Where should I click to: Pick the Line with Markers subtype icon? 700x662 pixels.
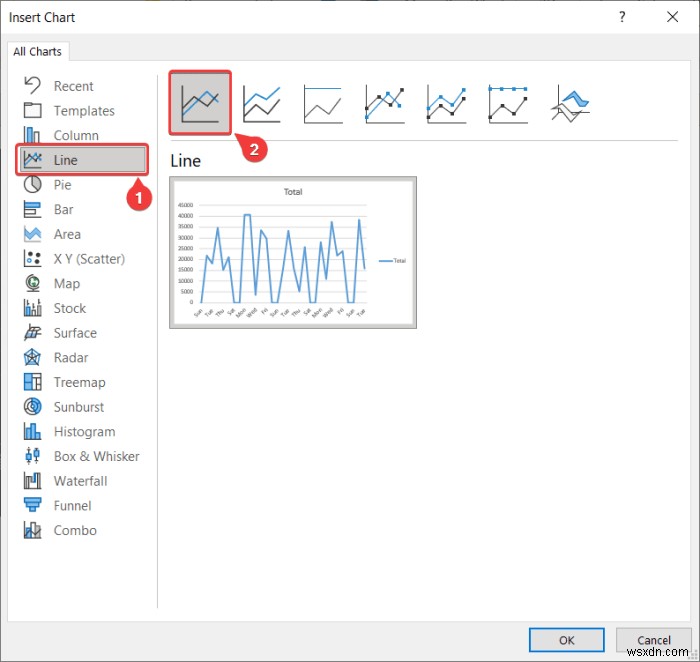pos(384,104)
